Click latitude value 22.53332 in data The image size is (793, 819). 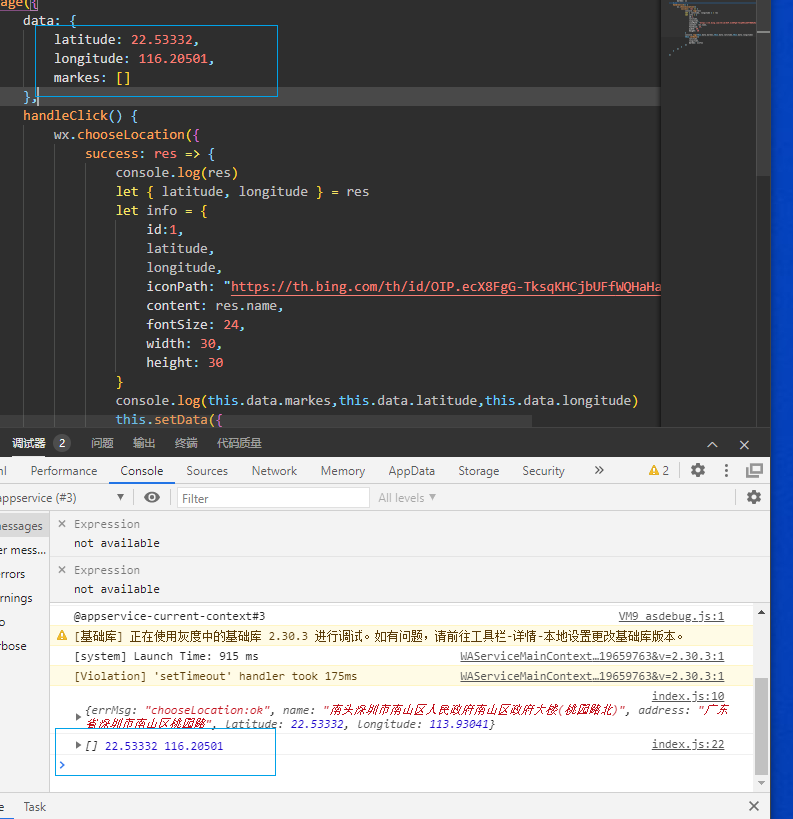[x=161, y=40]
